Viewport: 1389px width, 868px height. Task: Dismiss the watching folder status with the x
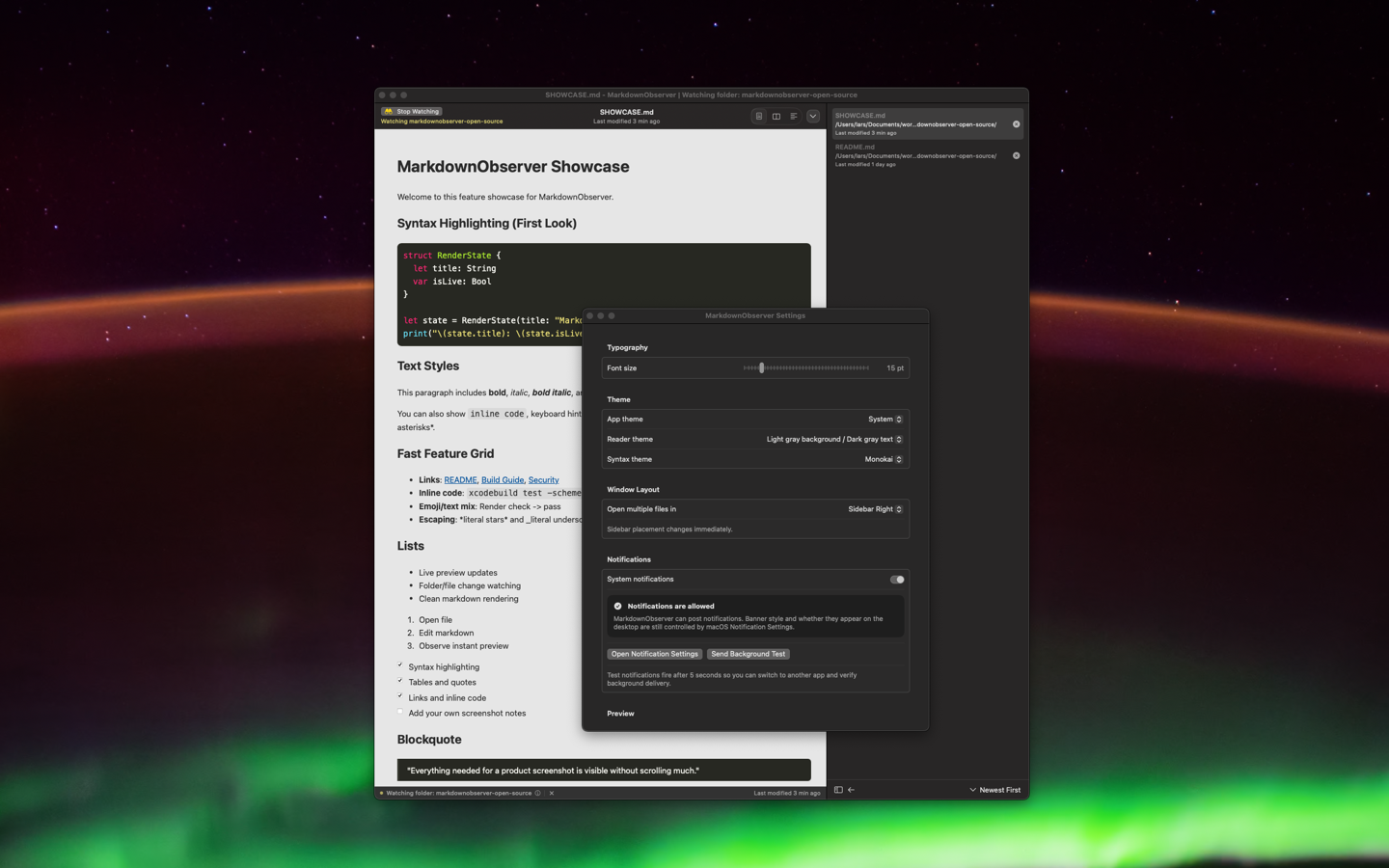[x=551, y=793]
